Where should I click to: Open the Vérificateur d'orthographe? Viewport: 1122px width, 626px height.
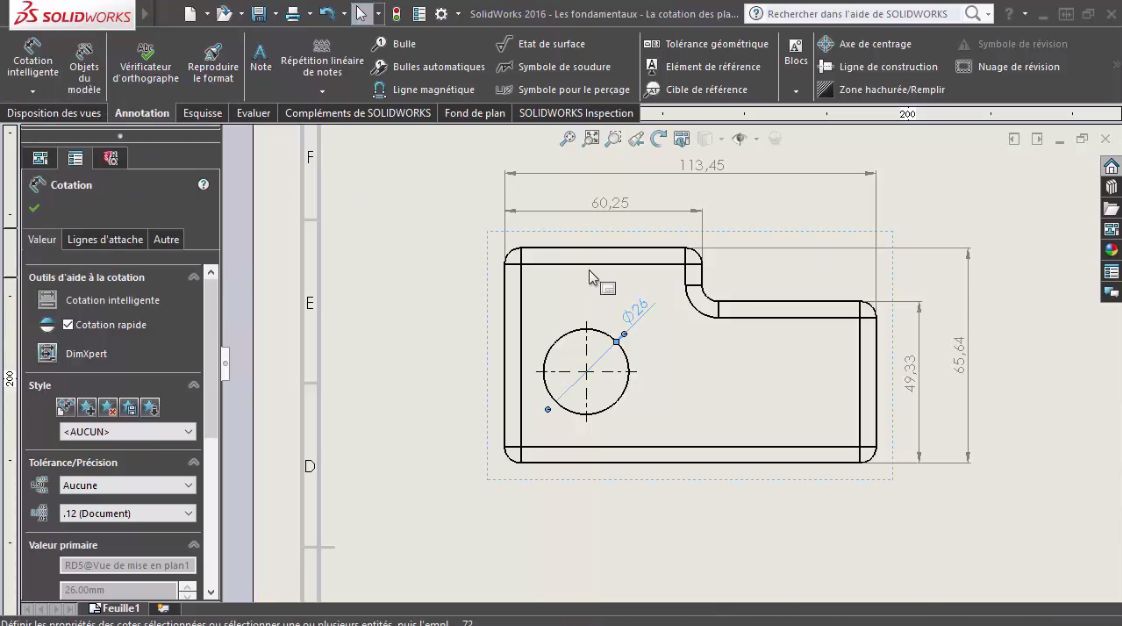click(145, 63)
